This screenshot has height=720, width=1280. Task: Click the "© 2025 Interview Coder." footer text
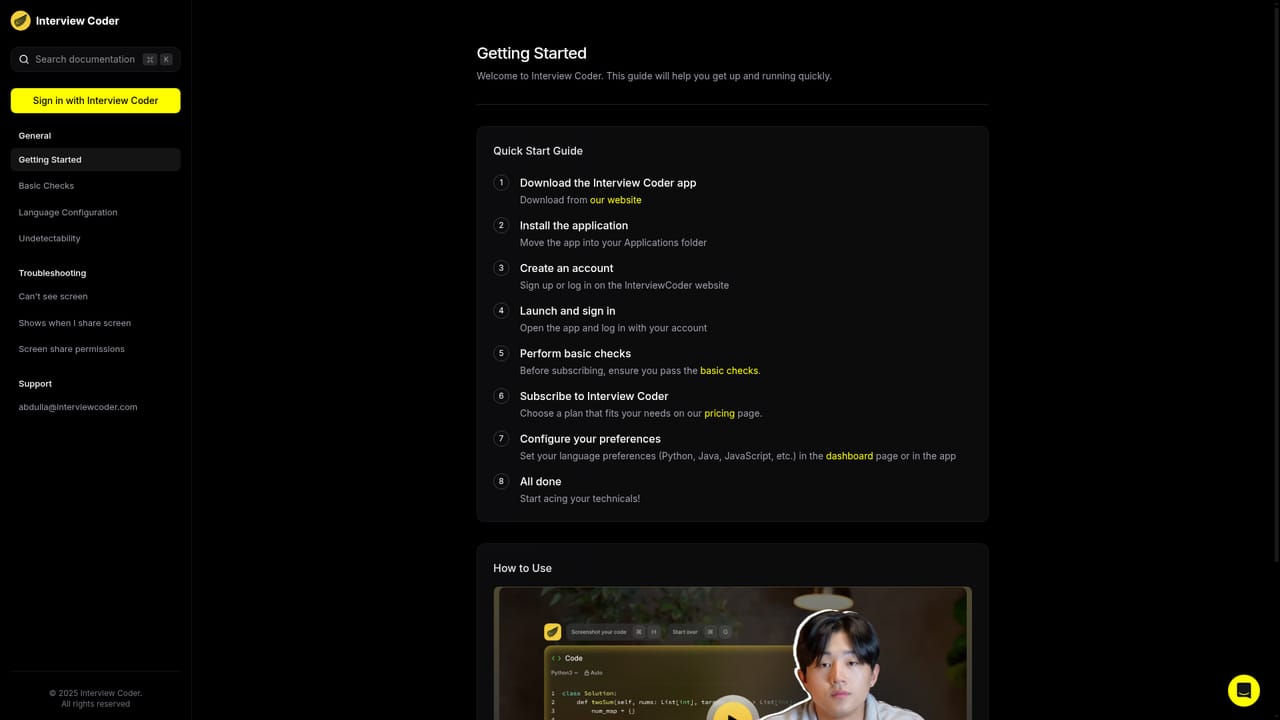[x=96, y=693]
